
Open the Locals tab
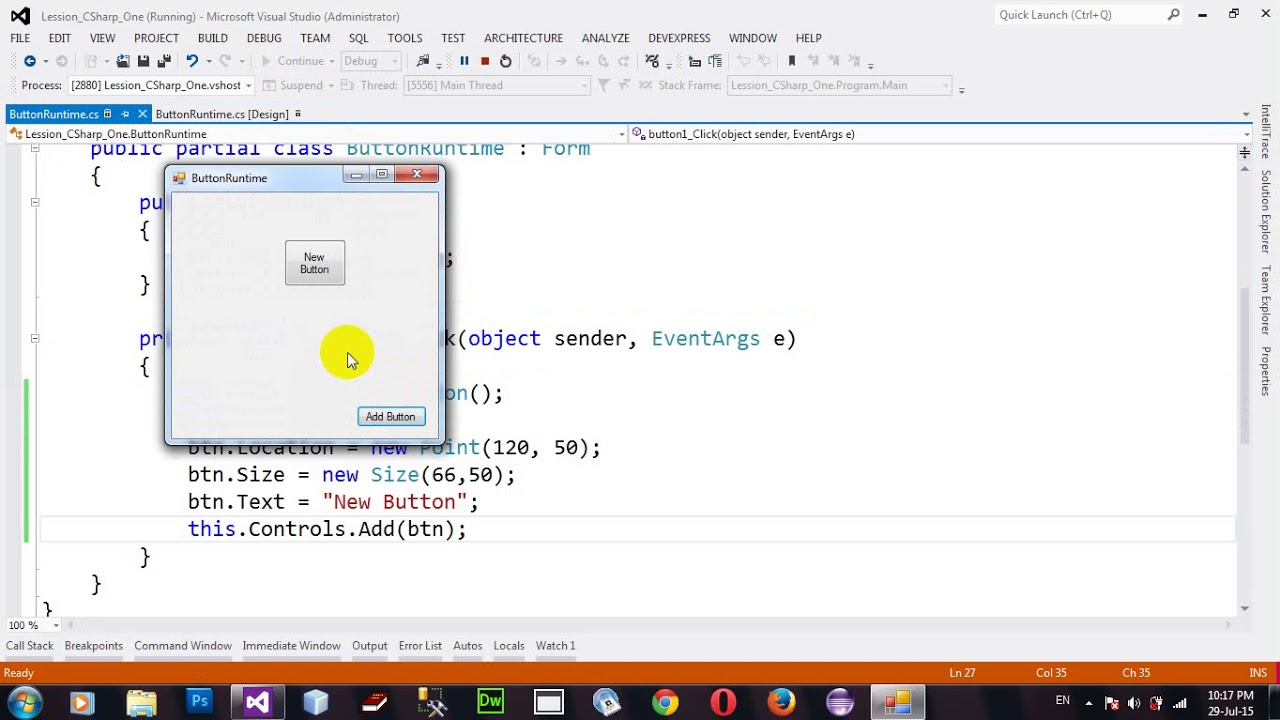click(509, 646)
